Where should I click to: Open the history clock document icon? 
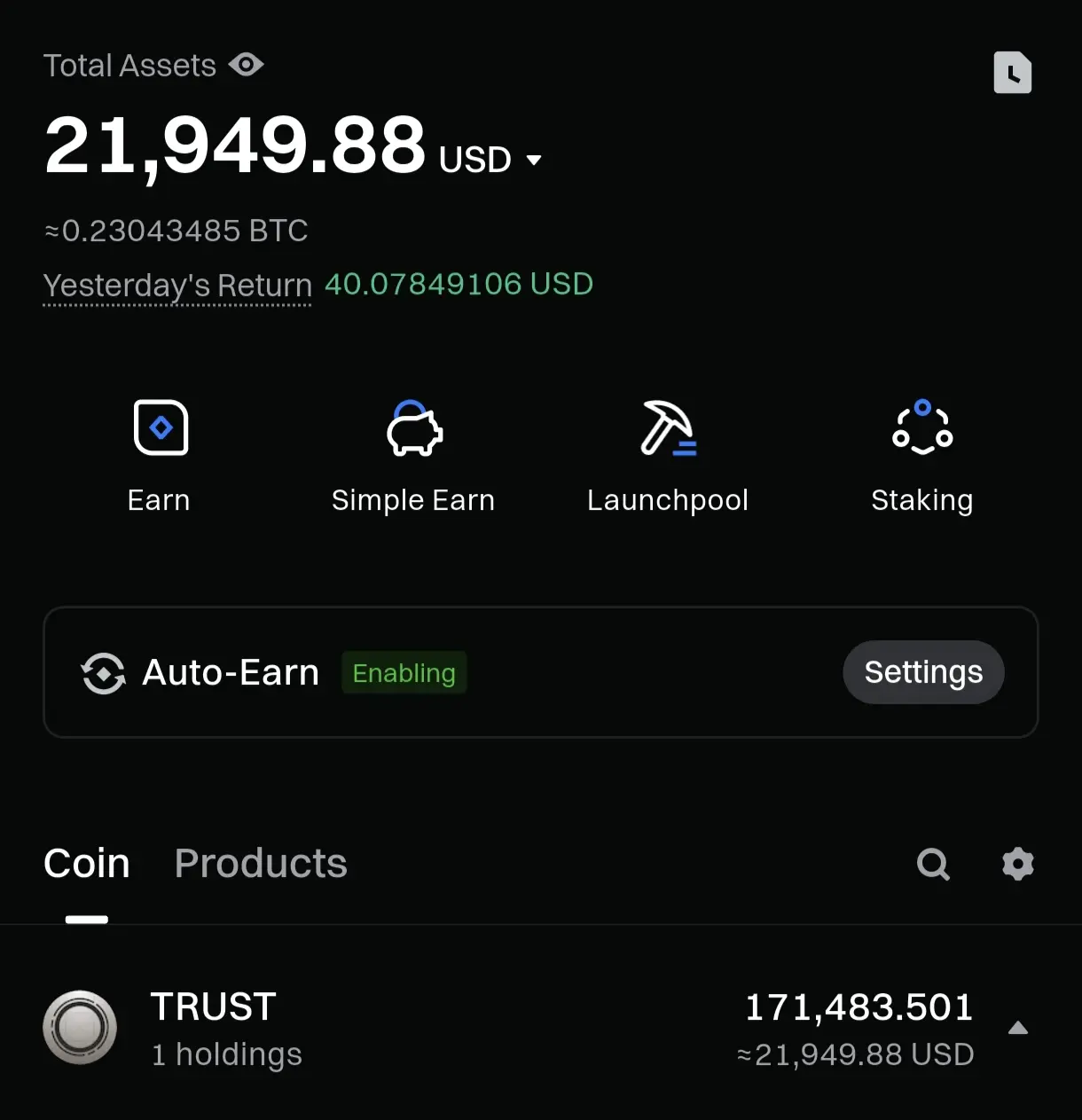point(1013,72)
